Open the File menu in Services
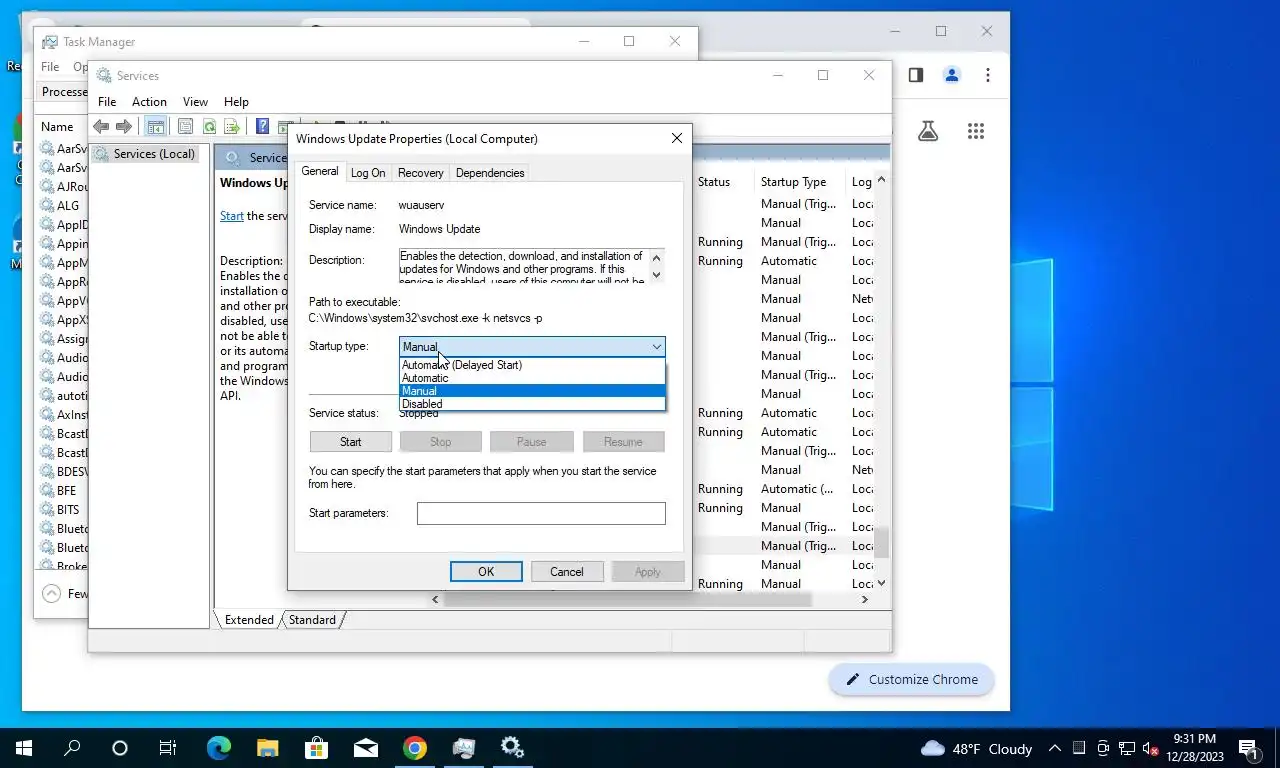Screen dimensions: 1280x768 pos(107,102)
